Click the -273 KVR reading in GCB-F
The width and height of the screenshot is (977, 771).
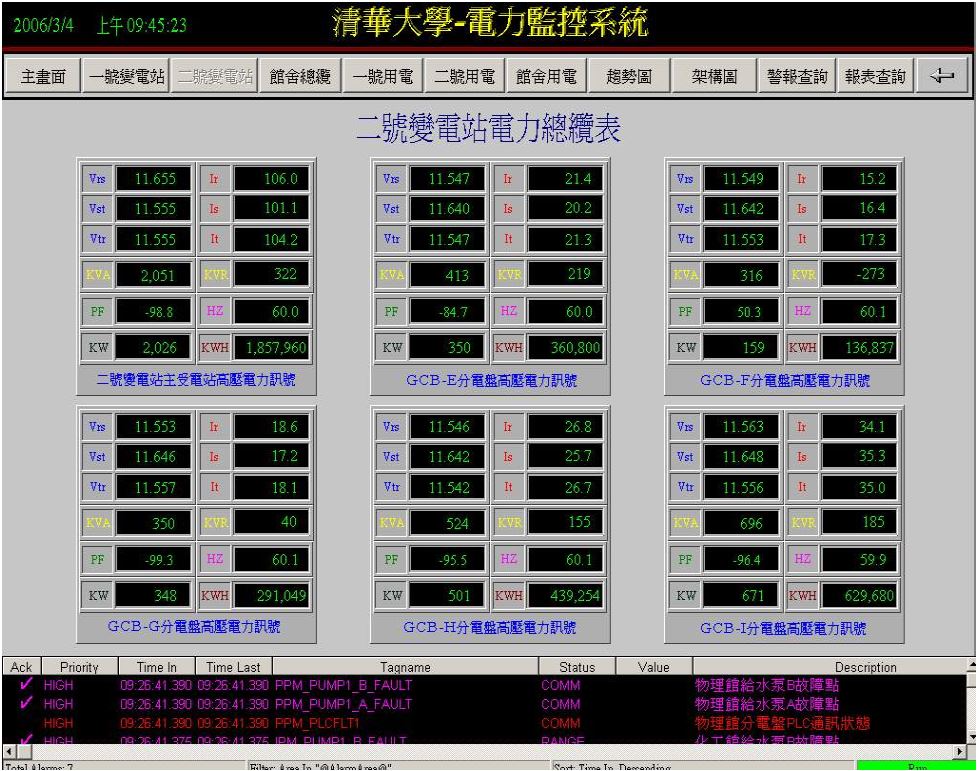[x=859, y=274]
